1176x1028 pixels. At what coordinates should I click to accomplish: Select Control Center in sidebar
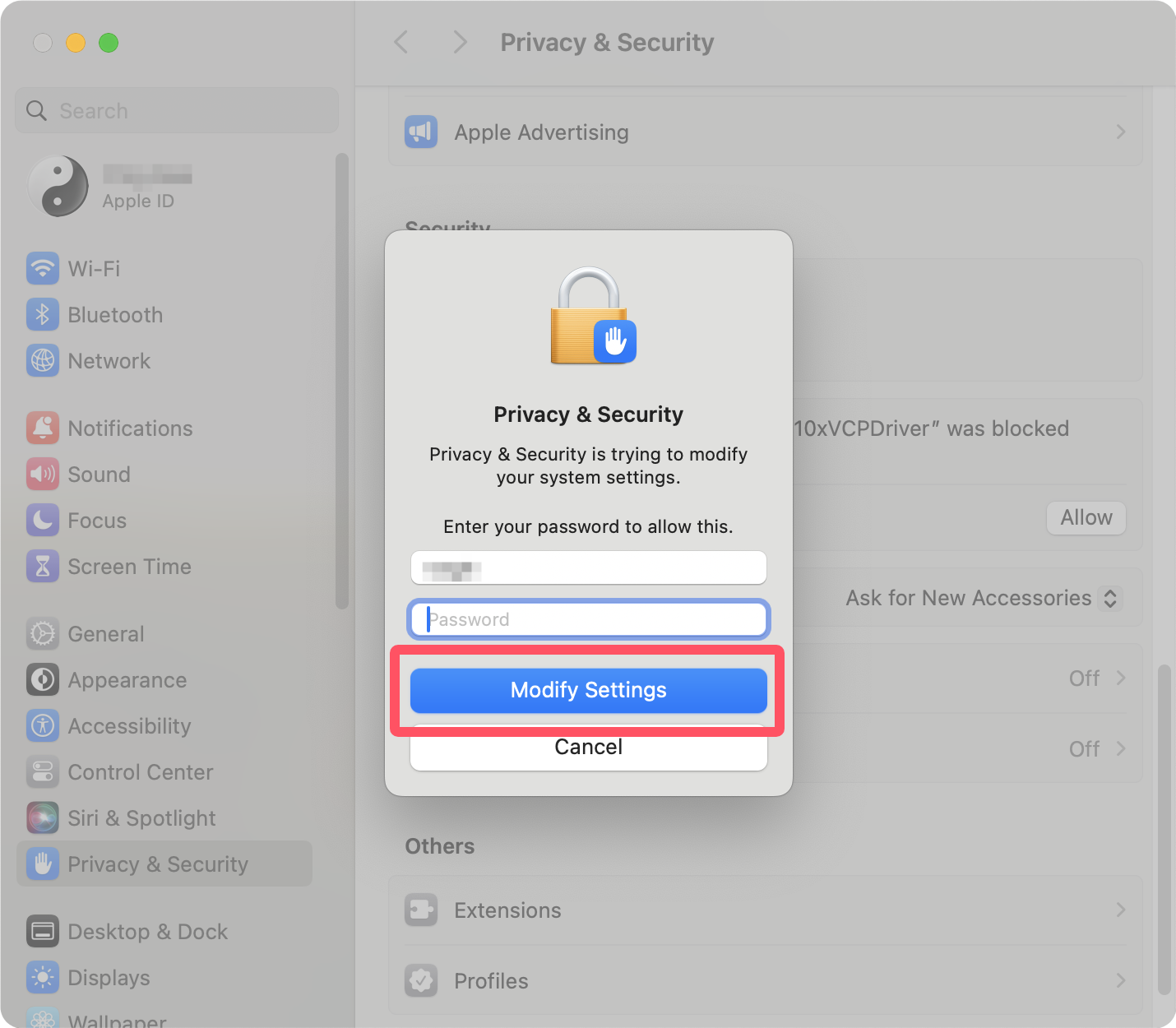(141, 772)
